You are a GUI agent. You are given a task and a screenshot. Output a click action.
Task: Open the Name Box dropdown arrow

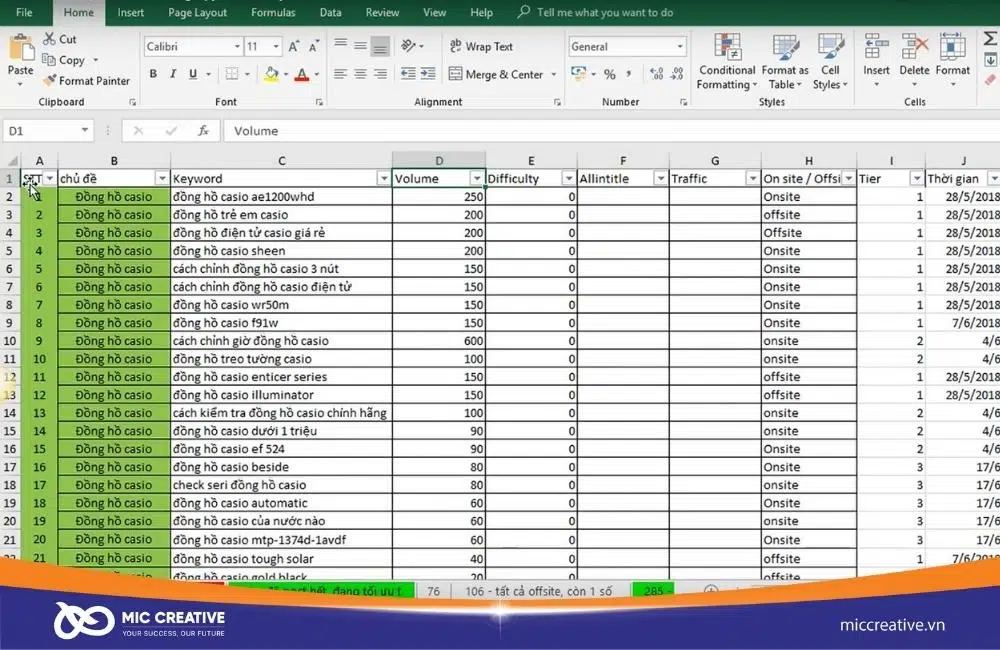tap(84, 131)
